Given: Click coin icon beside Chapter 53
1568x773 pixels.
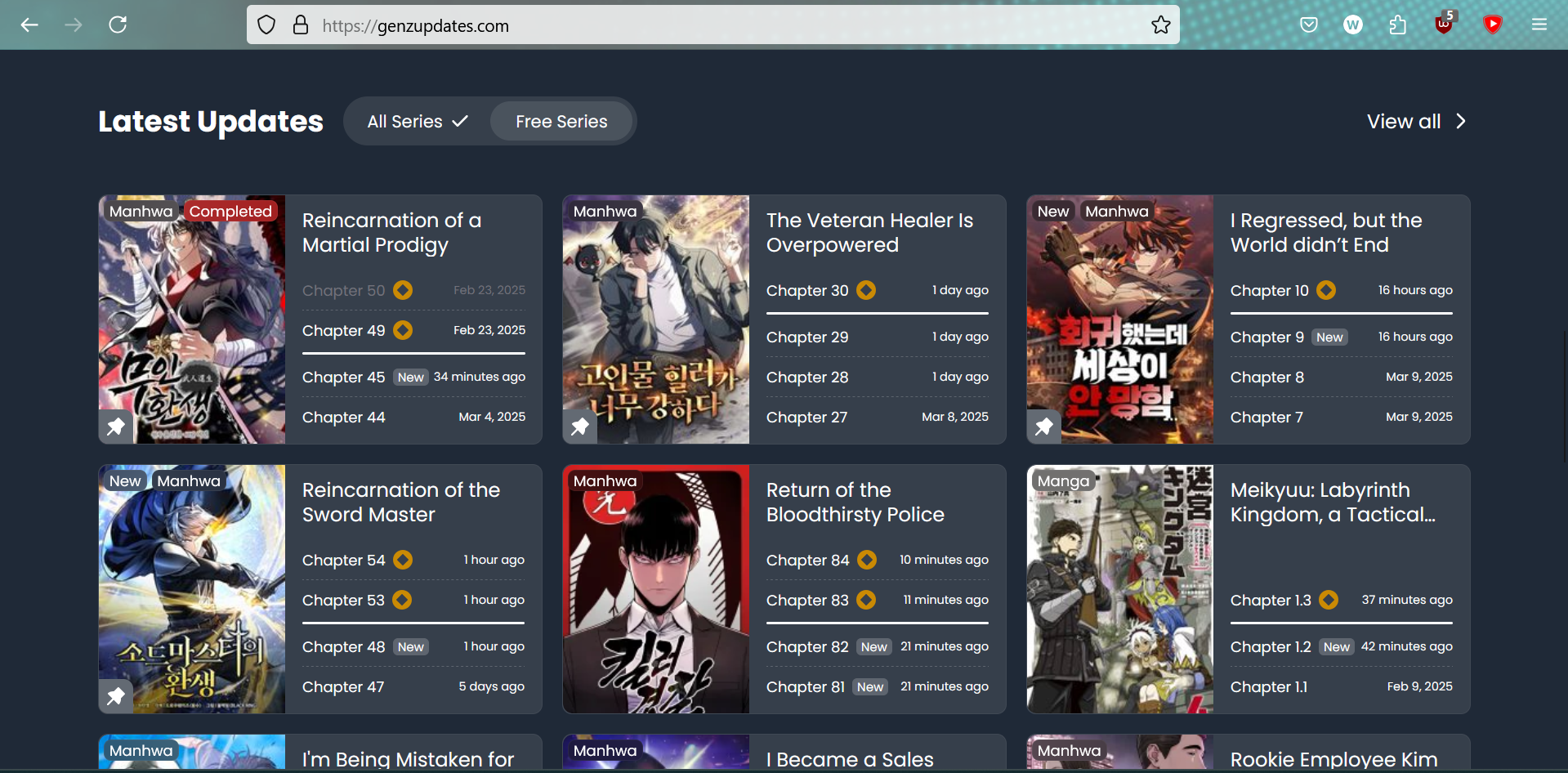Looking at the screenshot, I should click(402, 600).
